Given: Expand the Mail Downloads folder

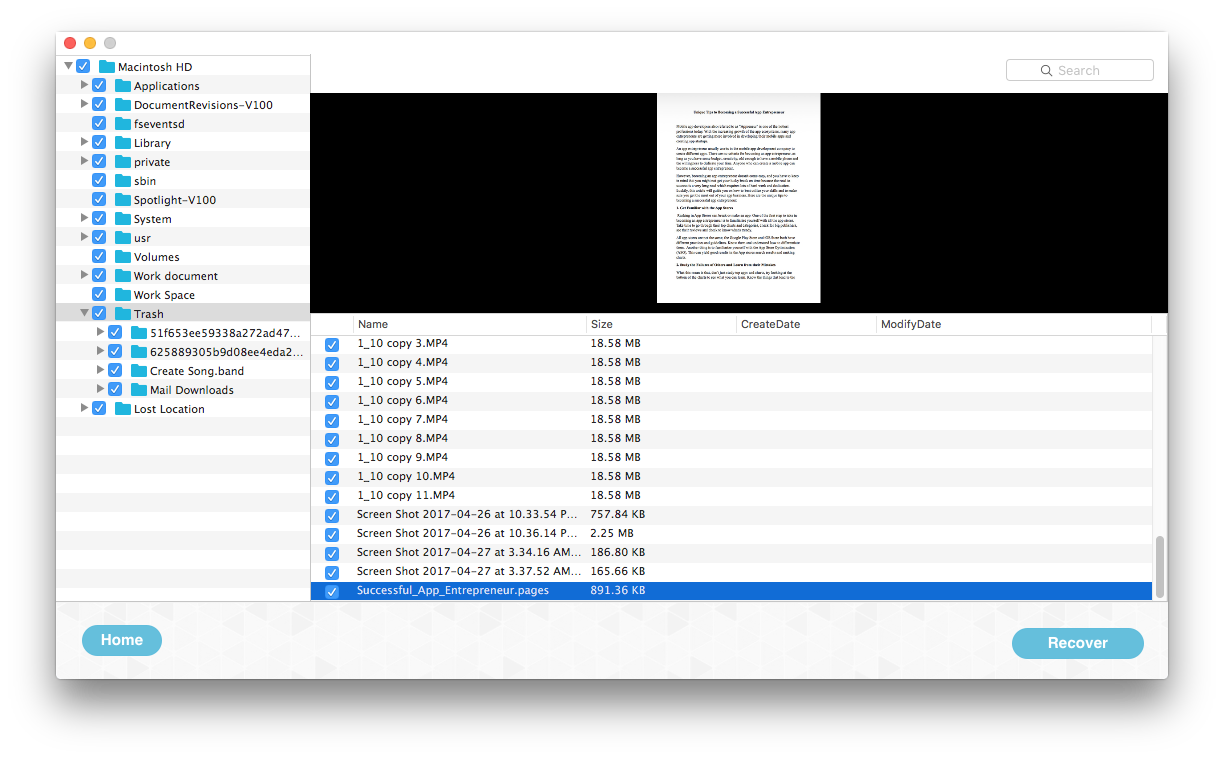Looking at the screenshot, I should click(100, 390).
